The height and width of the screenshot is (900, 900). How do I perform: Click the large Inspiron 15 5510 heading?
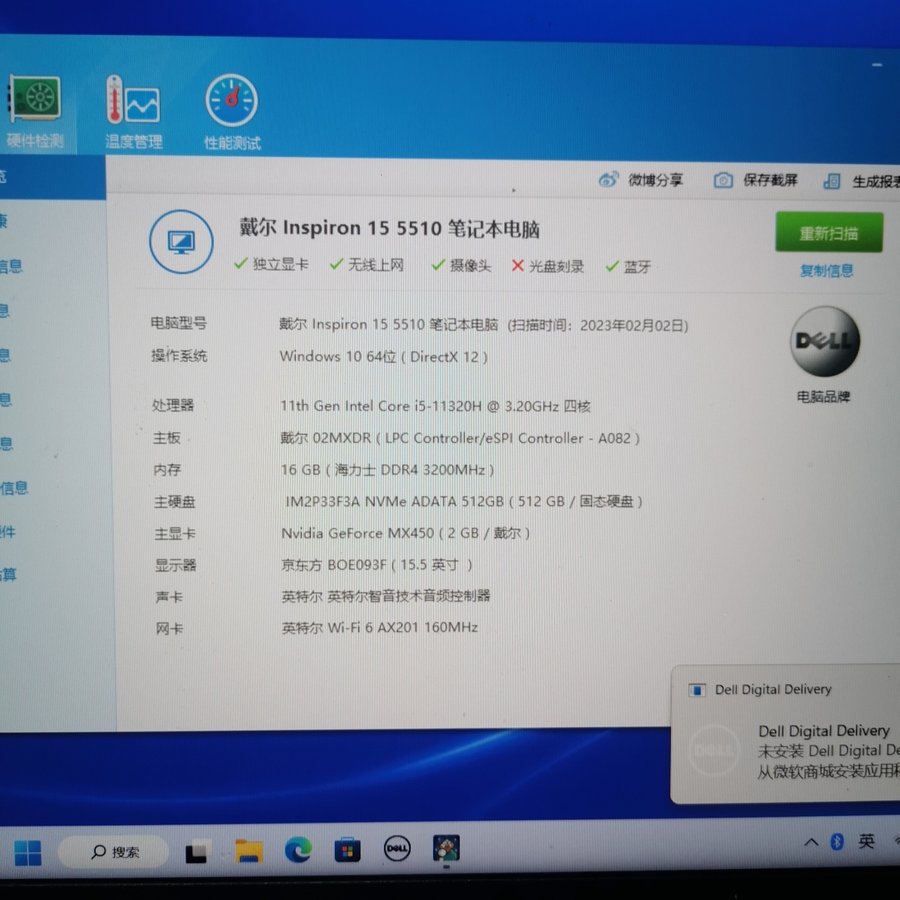pos(389,228)
